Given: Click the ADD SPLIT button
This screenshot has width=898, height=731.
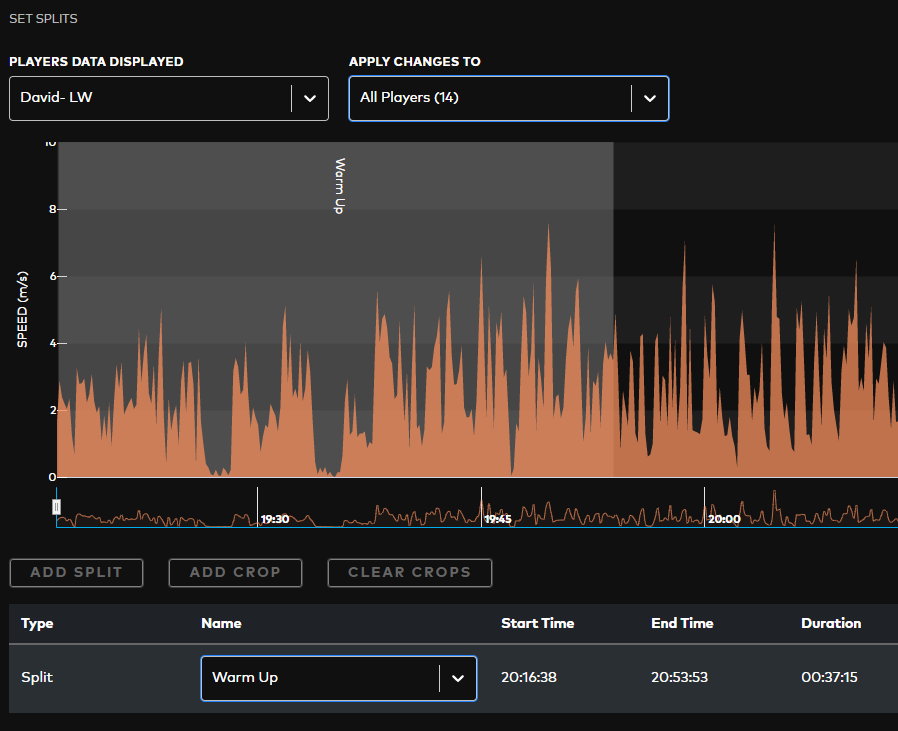Looking at the screenshot, I should tap(76, 572).
